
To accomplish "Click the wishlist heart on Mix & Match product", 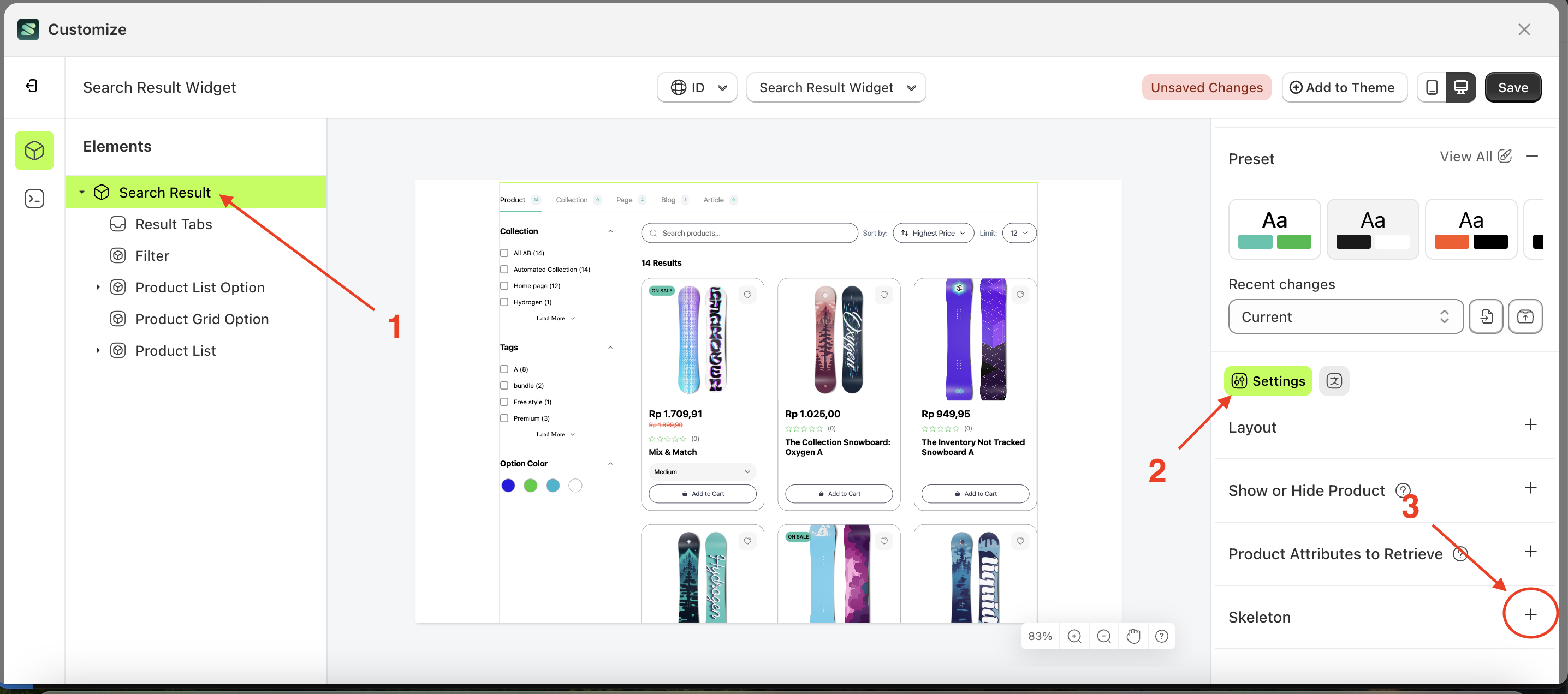I will [747, 295].
